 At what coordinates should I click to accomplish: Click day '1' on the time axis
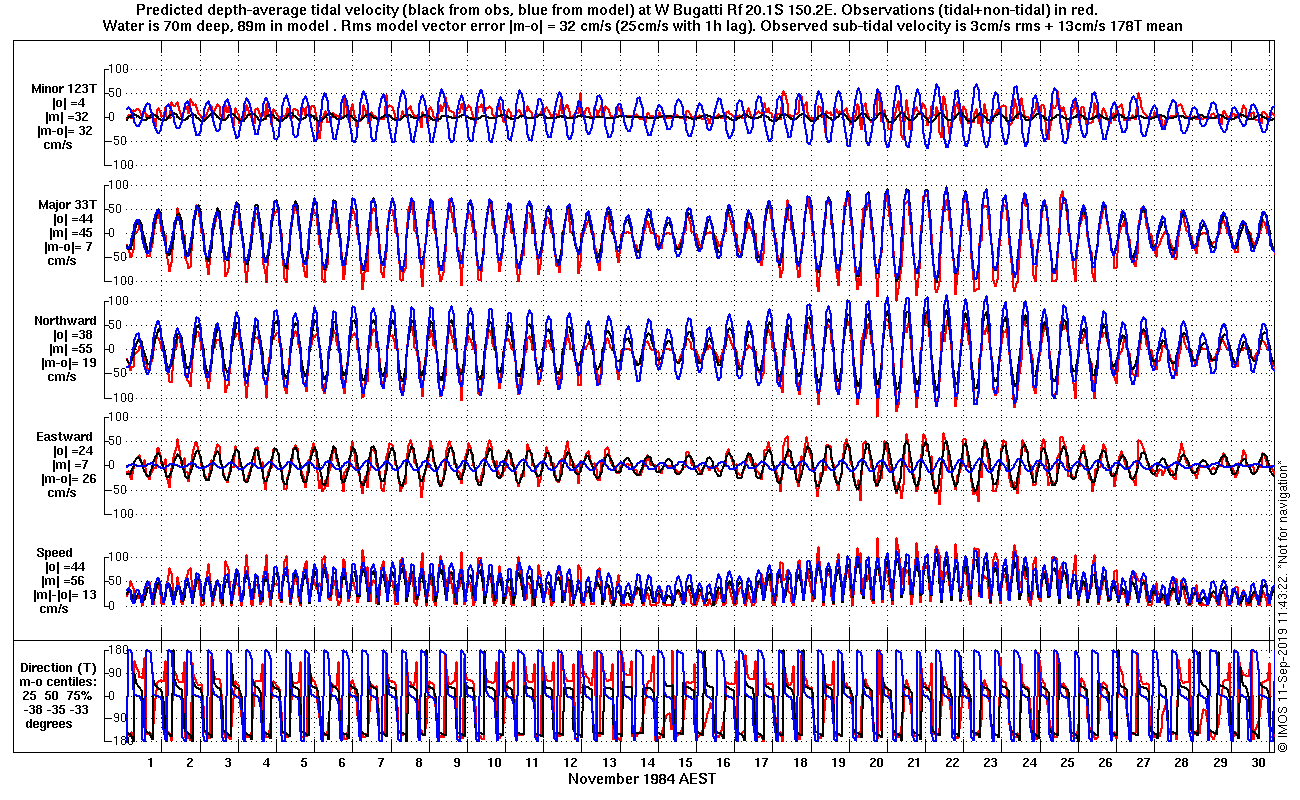click(x=151, y=763)
